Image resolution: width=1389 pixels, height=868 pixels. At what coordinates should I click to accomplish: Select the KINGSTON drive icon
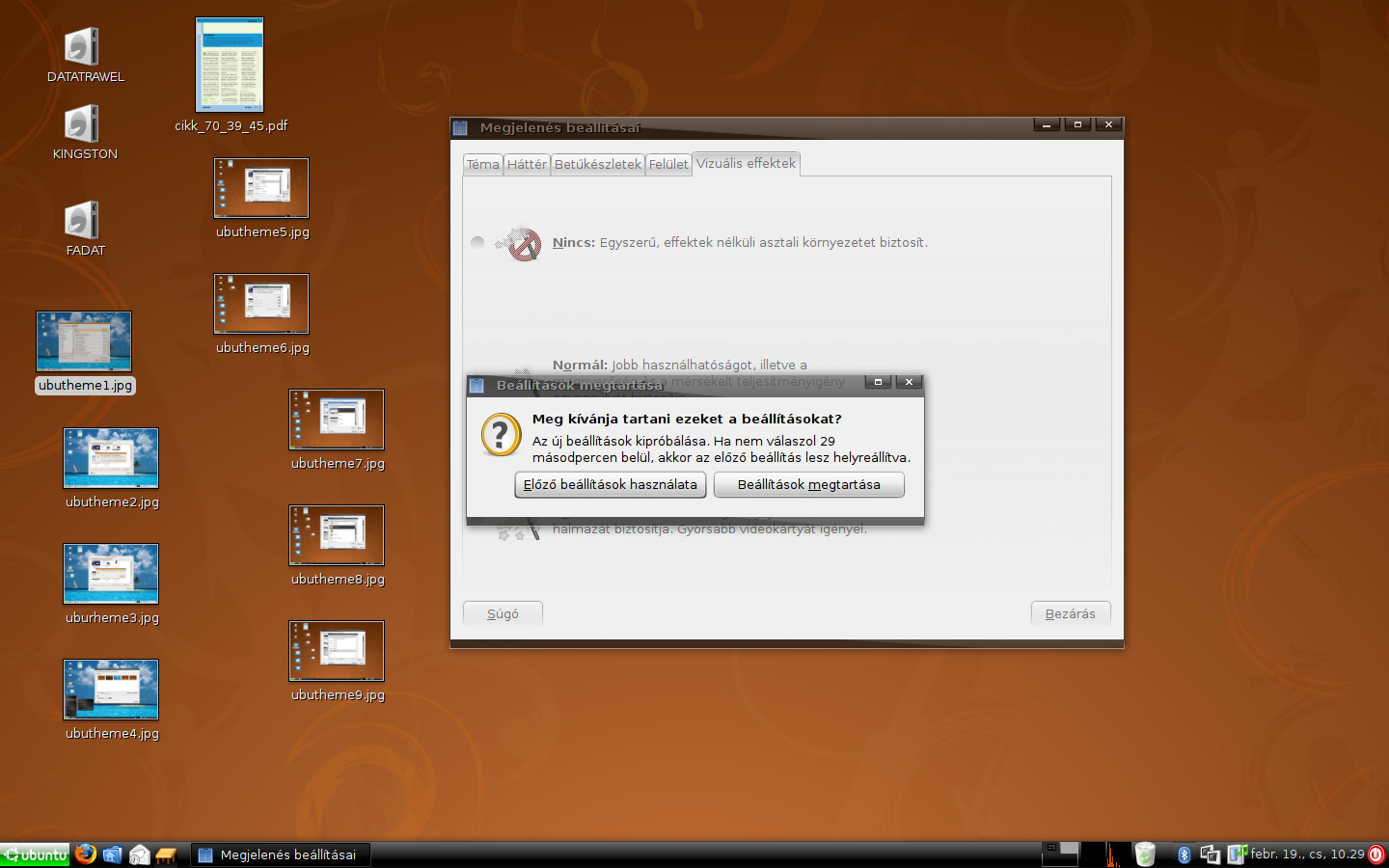(82, 123)
